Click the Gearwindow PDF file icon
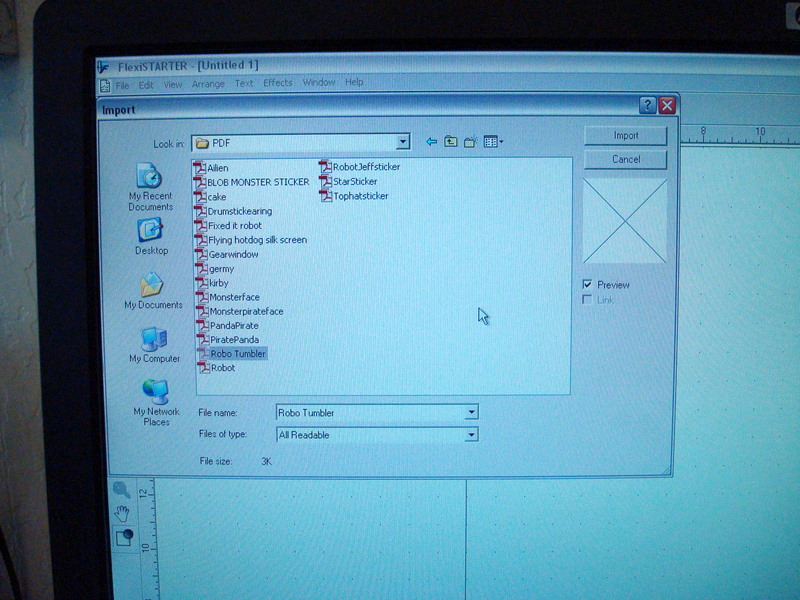 tap(202, 254)
